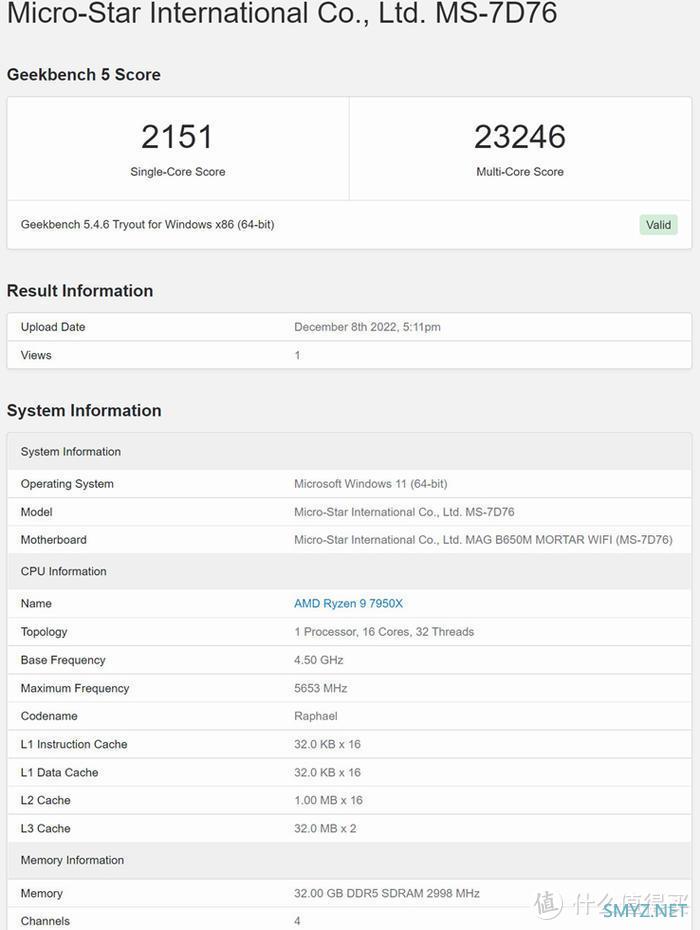This screenshot has width=700, height=930.
Task: Select the Views count value 1
Action: 297,355
